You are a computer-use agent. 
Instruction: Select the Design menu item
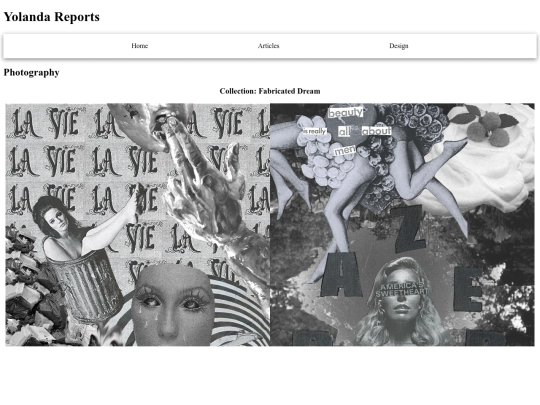point(399,46)
